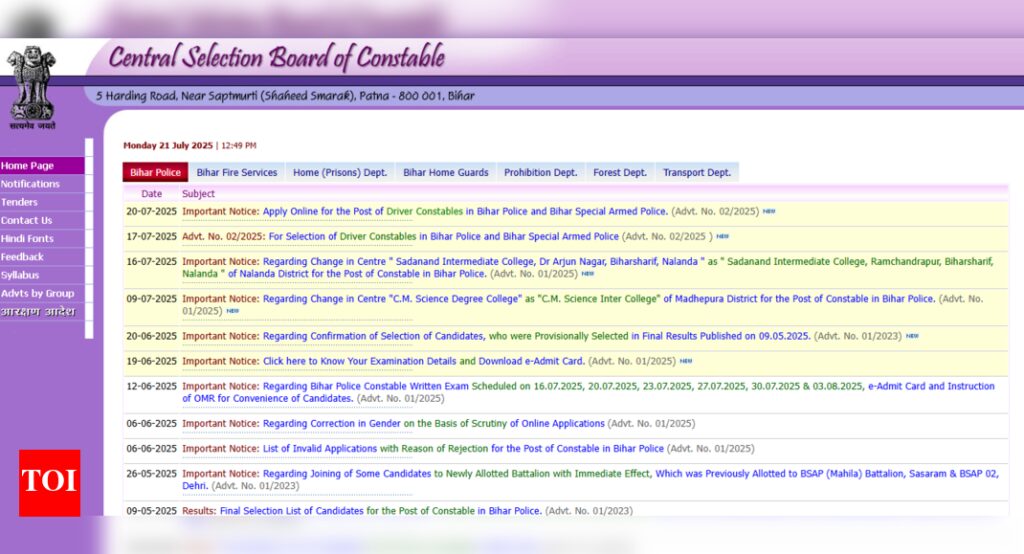Open the Feedback sidebar link
The height and width of the screenshot is (554, 1024).
[x=42, y=257]
